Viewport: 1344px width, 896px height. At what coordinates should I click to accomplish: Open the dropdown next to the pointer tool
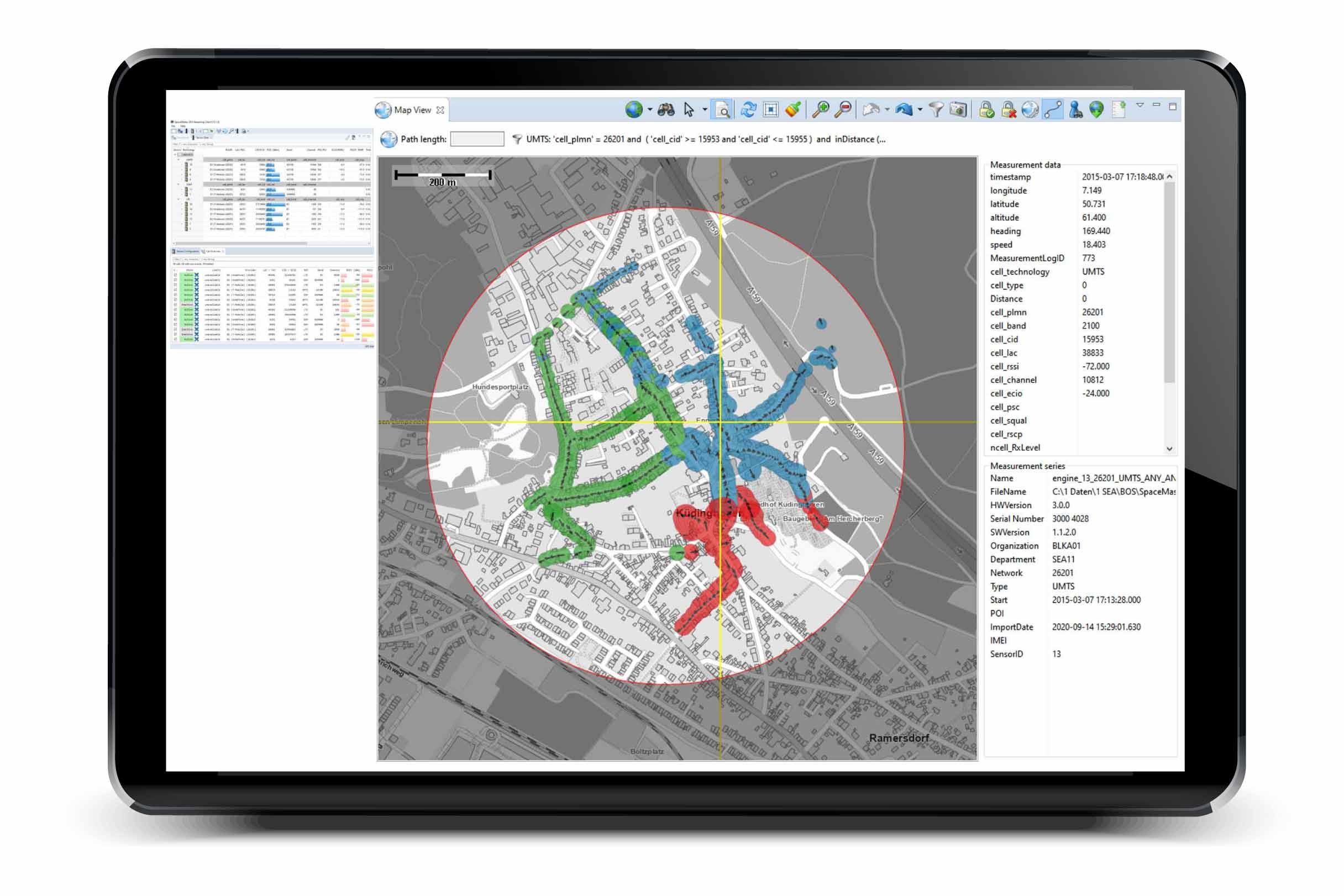click(x=704, y=110)
